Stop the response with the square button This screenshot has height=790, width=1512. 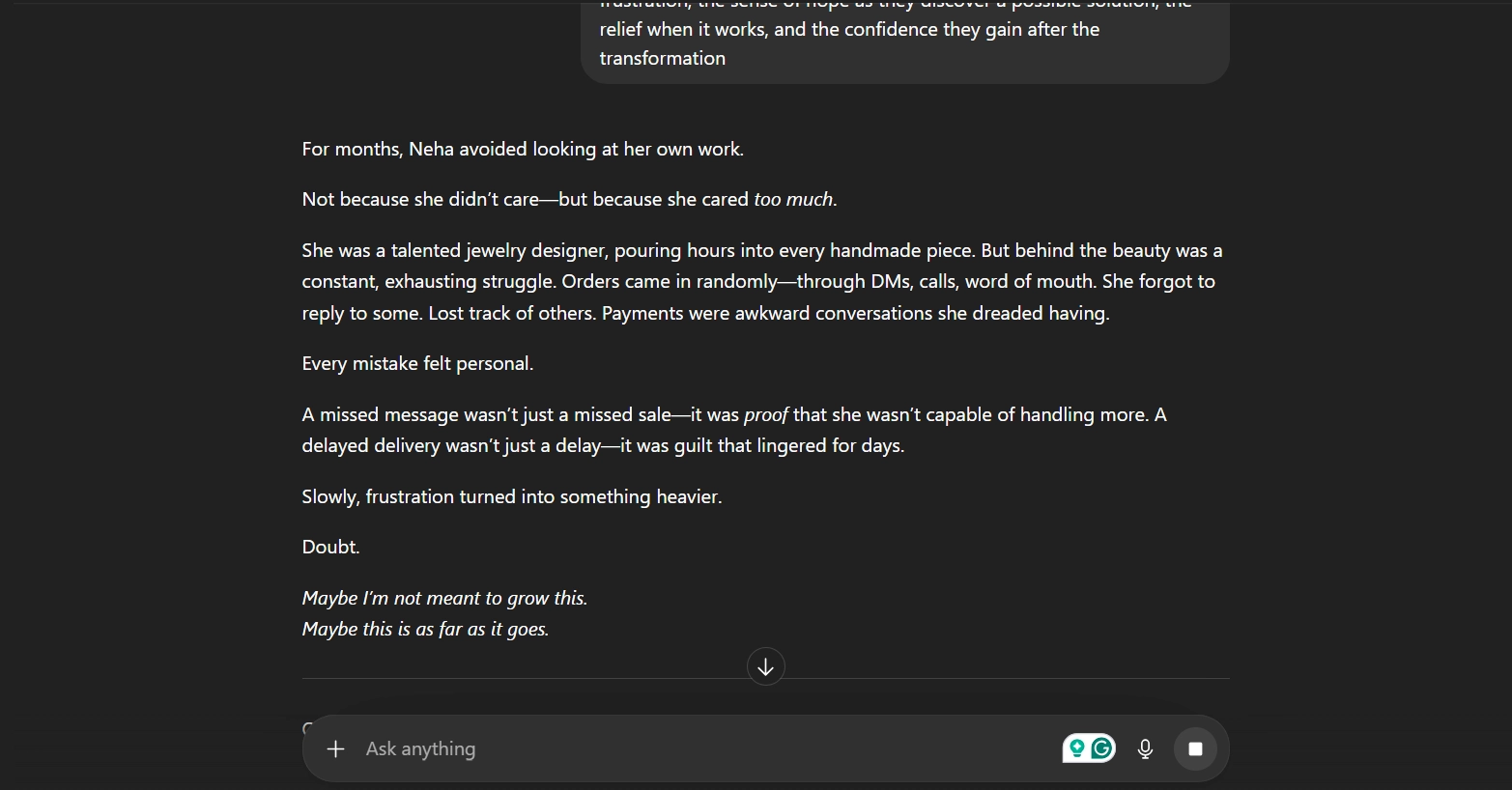[x=1195, y=748]
